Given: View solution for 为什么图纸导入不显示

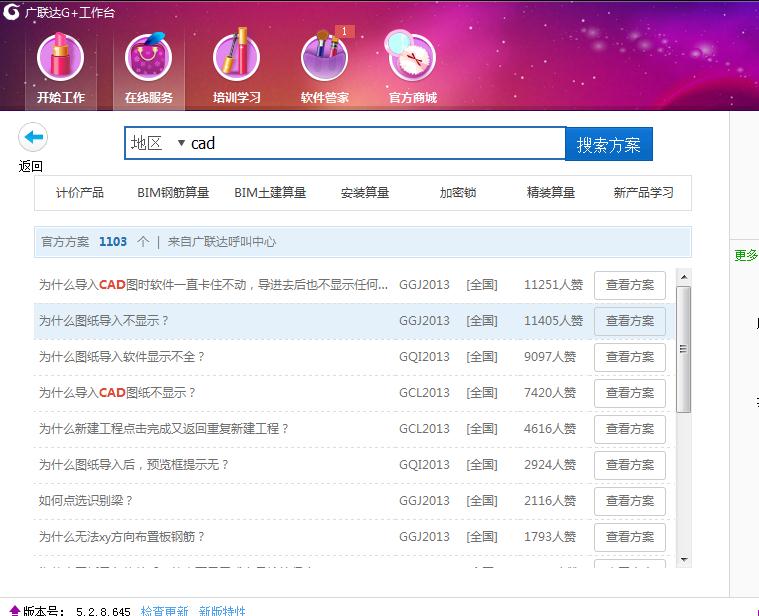Looking at the screenshot, I should 630,321.
